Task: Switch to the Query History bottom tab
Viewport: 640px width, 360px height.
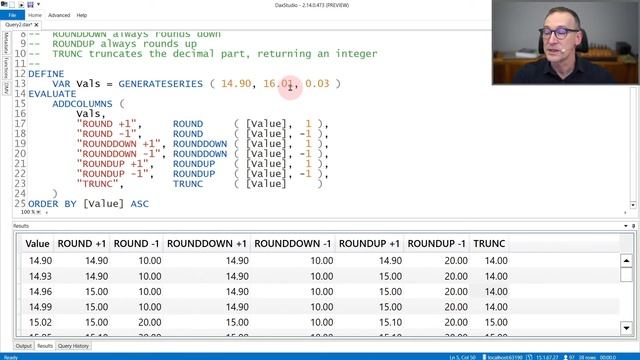Action: click(x=73, y=346)
